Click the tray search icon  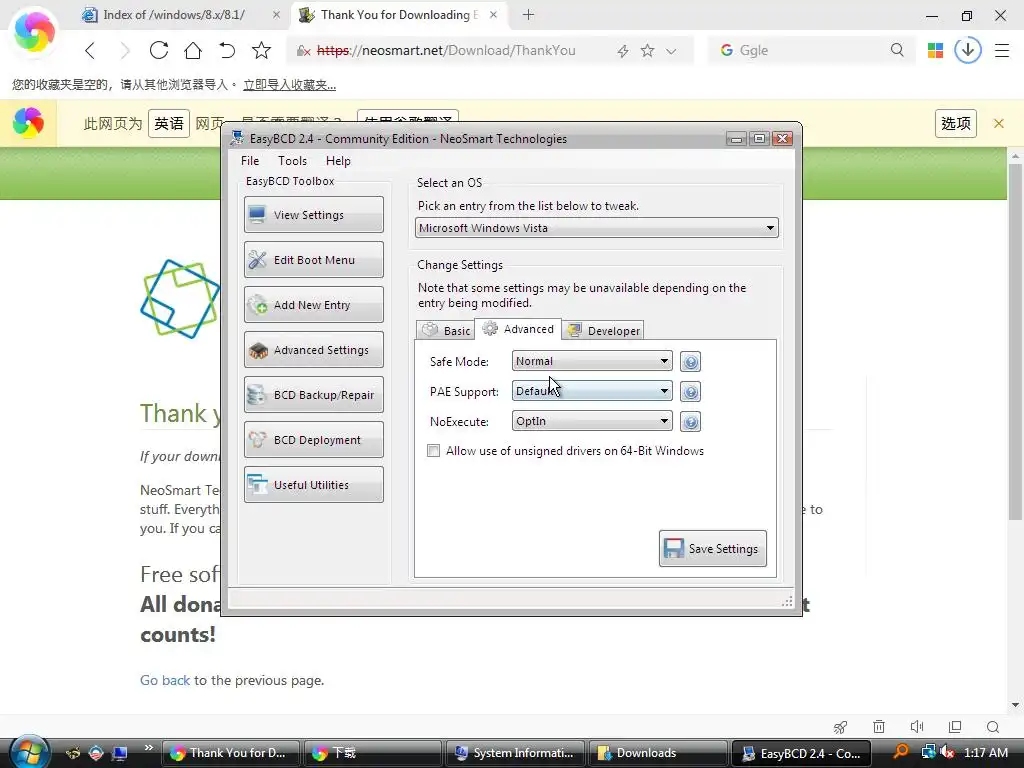coord(901,752)
